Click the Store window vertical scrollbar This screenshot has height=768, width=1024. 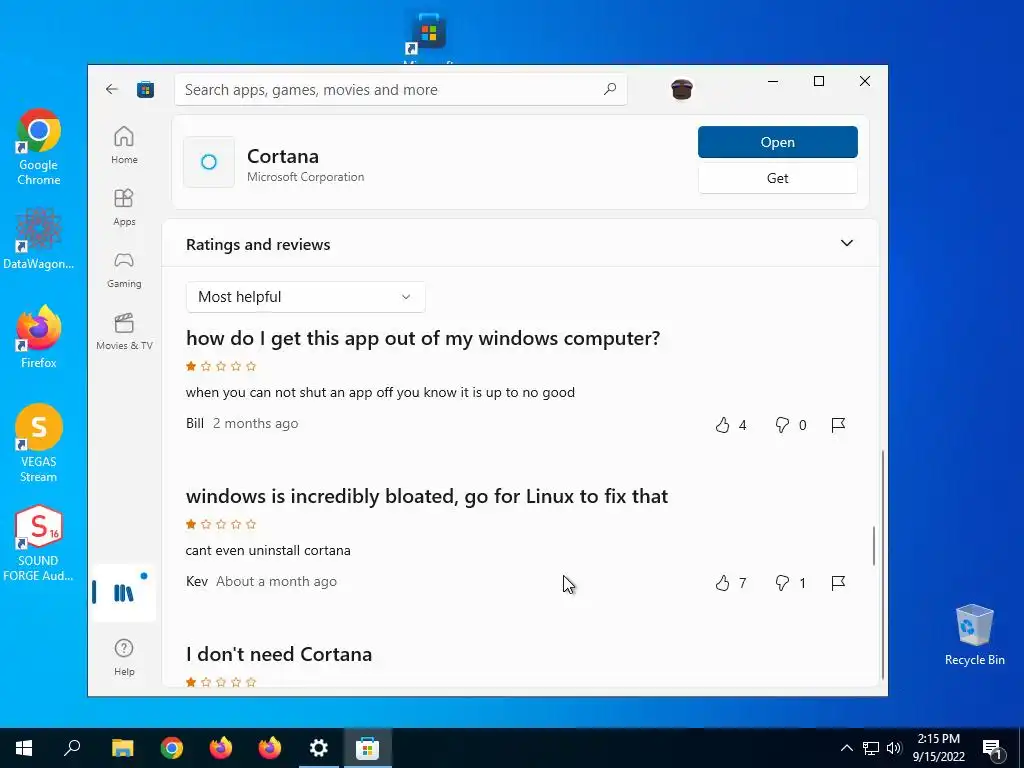(883, 565)
